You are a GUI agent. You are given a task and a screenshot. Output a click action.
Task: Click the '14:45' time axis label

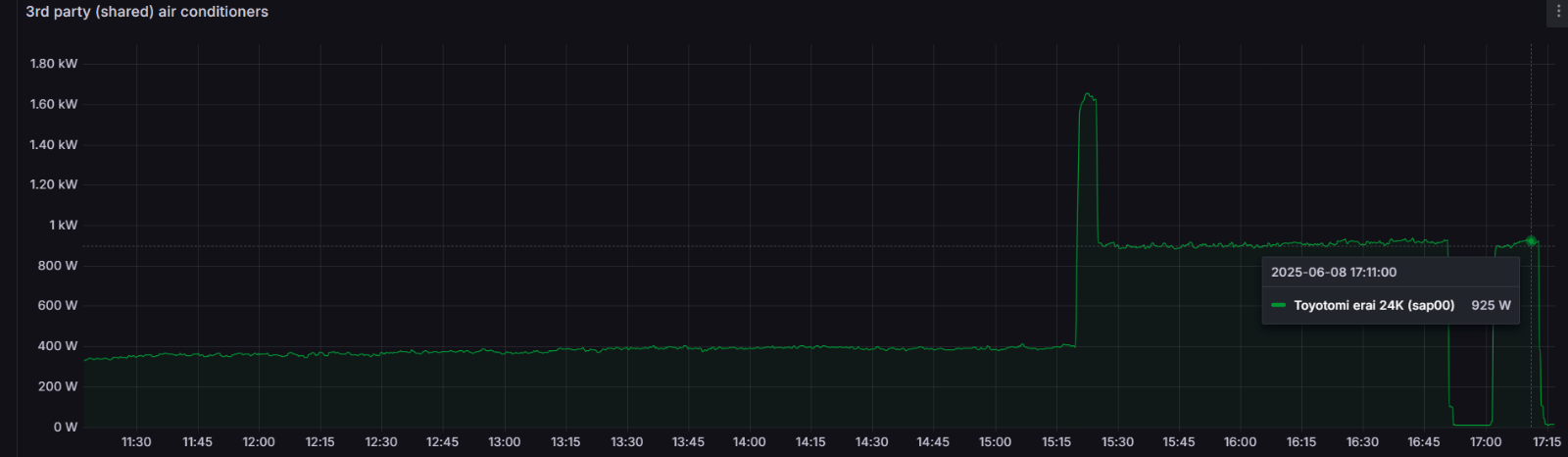pos(933,442)
